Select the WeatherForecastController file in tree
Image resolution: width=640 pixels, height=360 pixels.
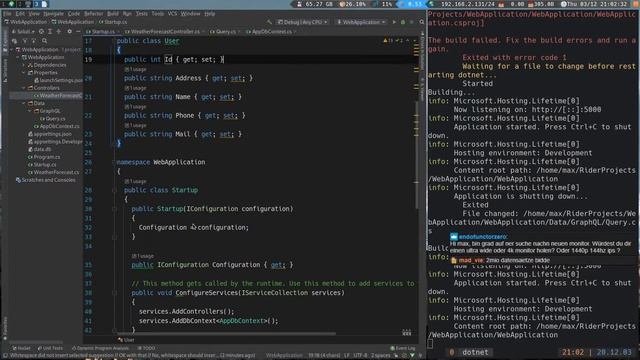58,96
